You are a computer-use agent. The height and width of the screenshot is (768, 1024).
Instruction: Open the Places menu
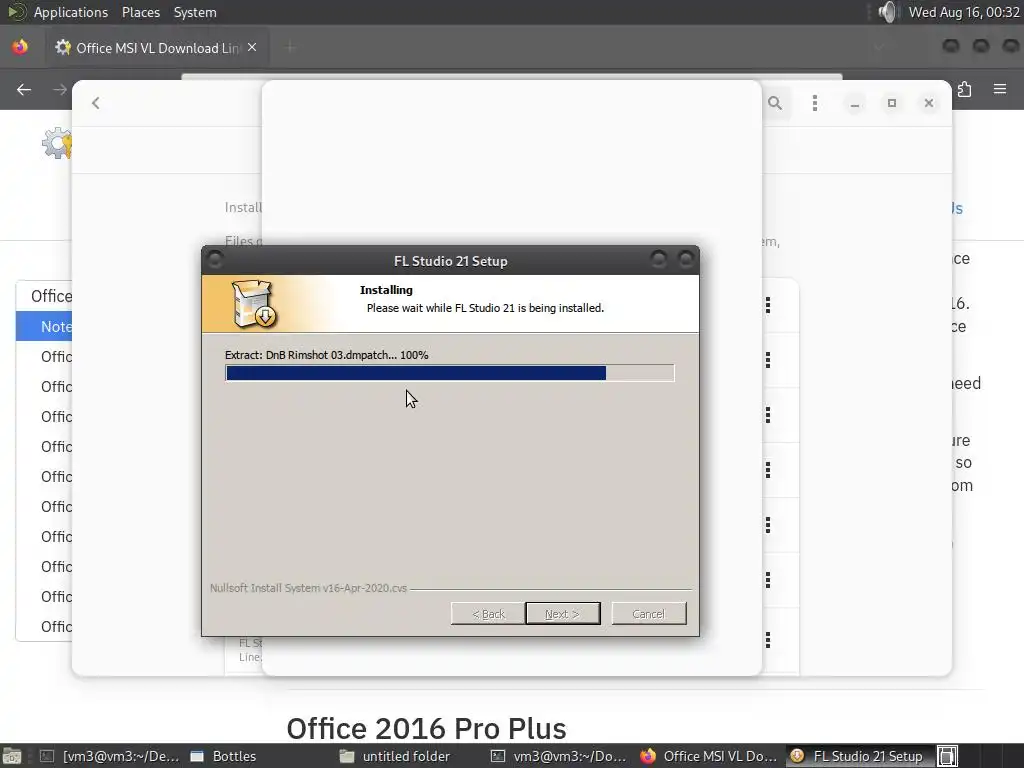click(x=140, y=12)
